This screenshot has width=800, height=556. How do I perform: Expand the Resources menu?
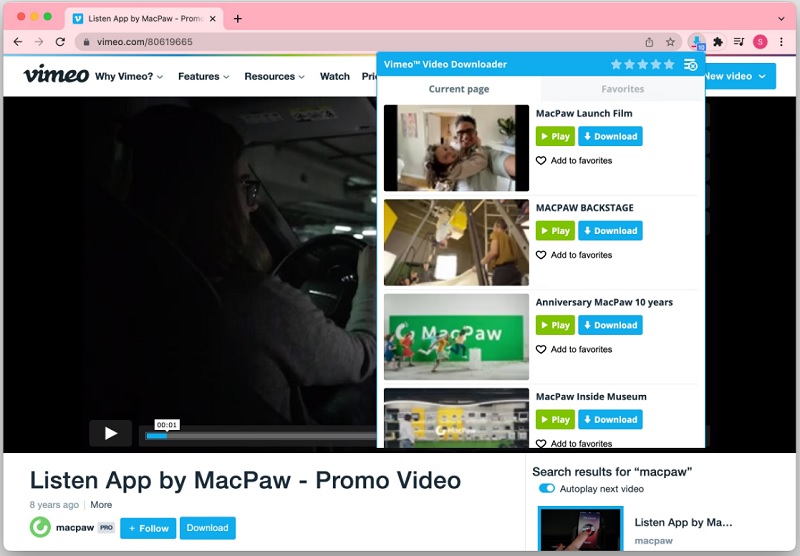pos(274,77)
